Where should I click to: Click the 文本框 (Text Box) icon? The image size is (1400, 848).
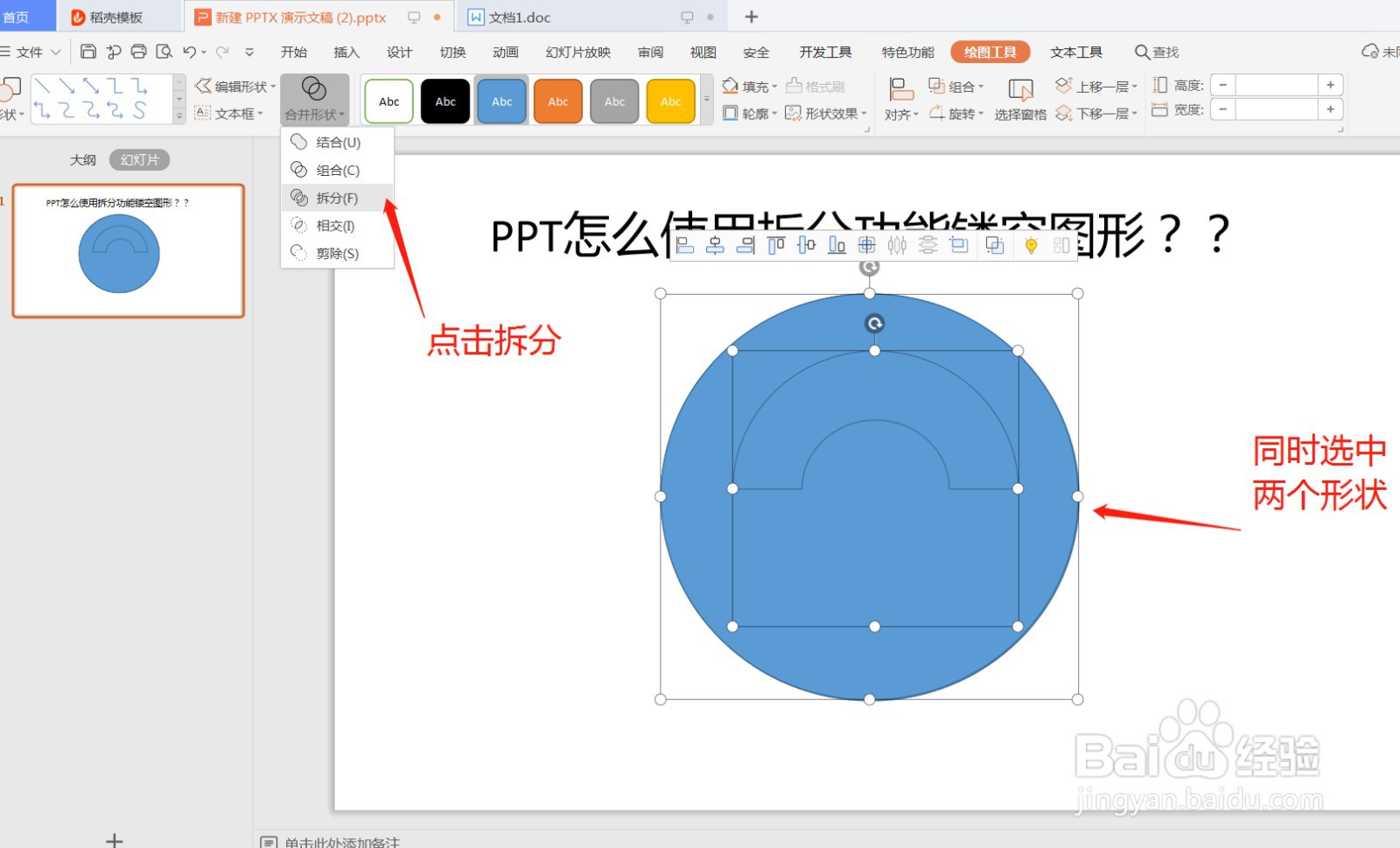(x=229, y=113)
